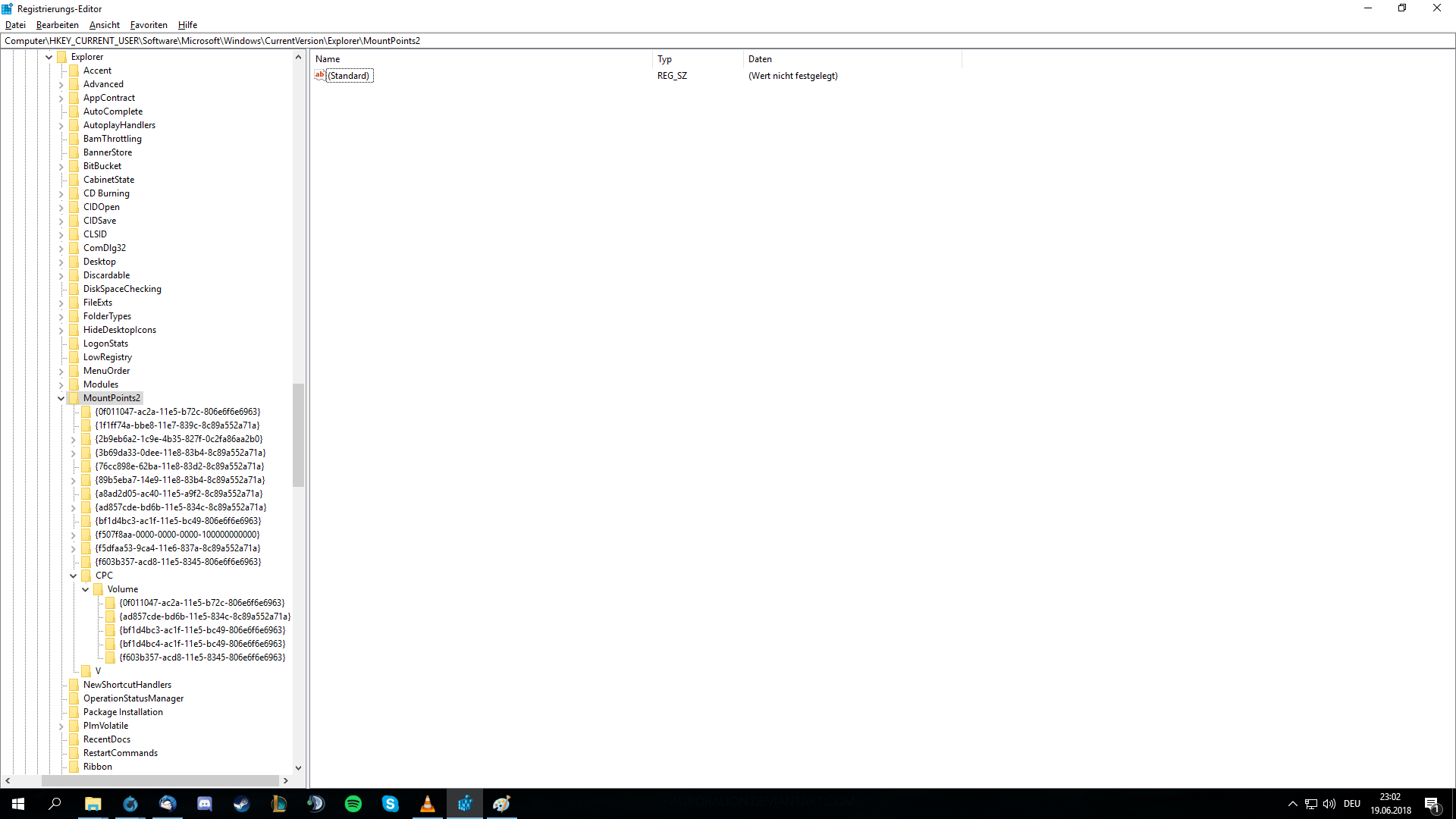Launch VLC media player from taskbar

coord(428,804)
